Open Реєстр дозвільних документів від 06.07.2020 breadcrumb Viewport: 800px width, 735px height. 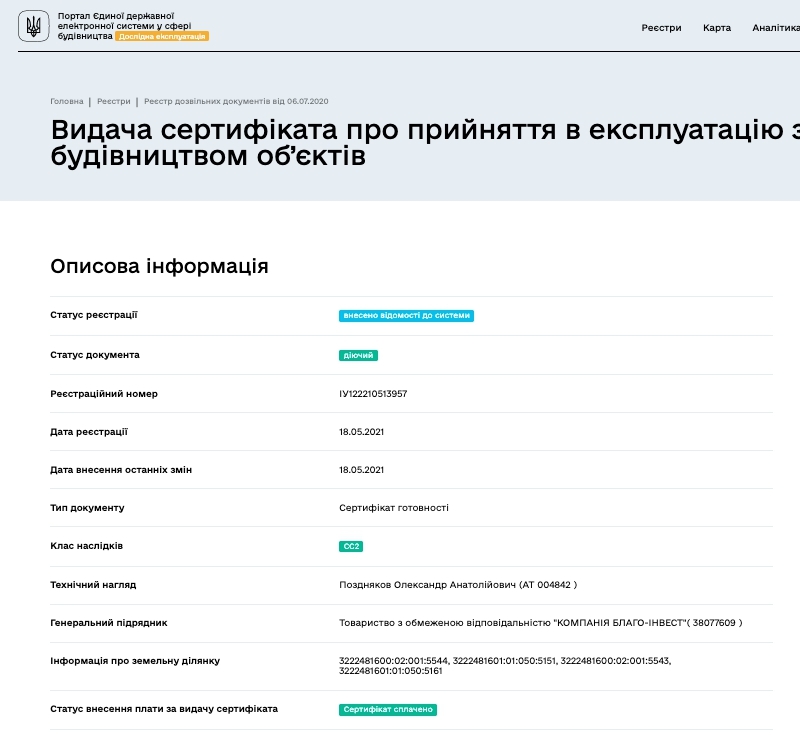tap(236, 101)
